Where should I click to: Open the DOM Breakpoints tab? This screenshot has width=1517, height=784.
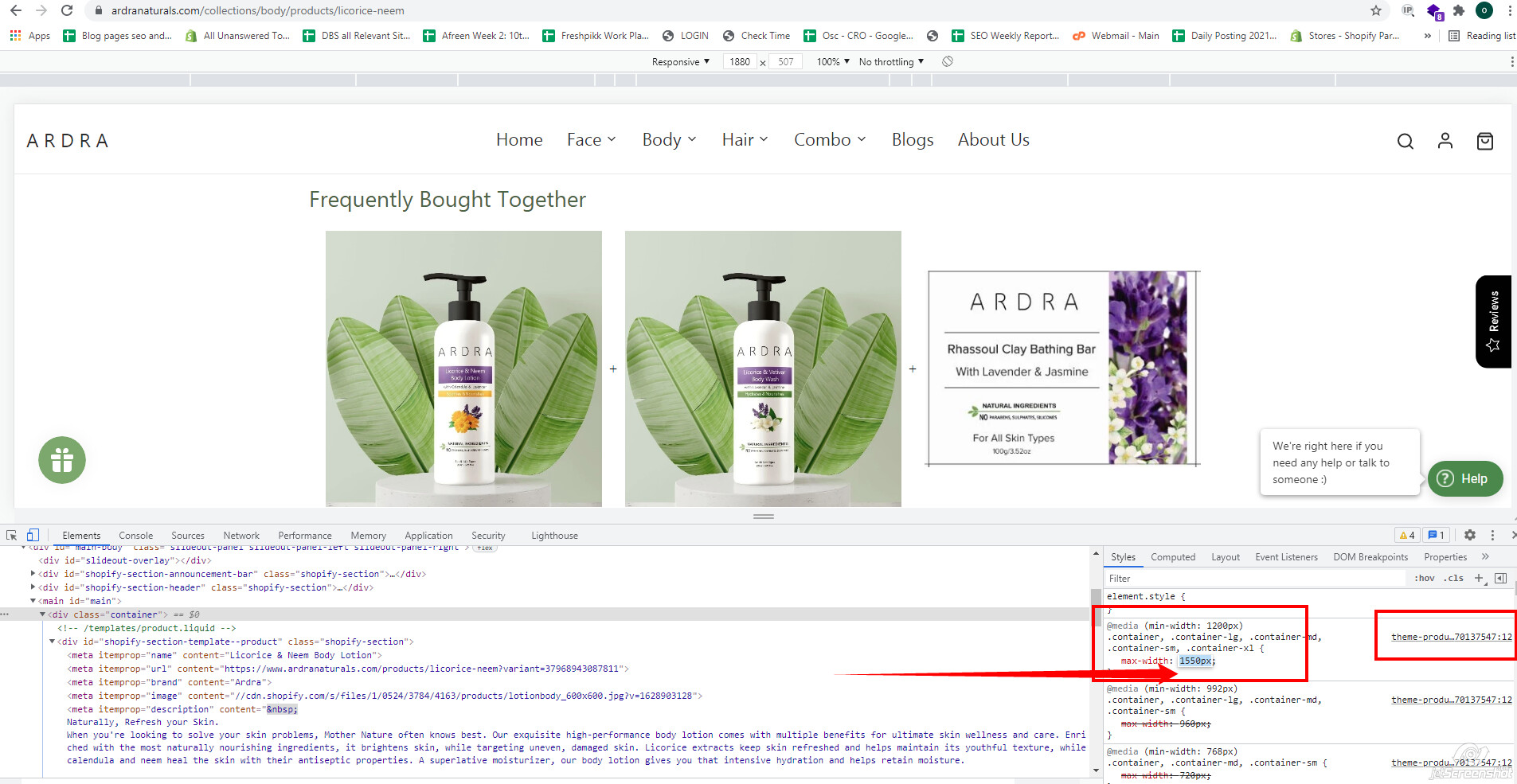1370,557
